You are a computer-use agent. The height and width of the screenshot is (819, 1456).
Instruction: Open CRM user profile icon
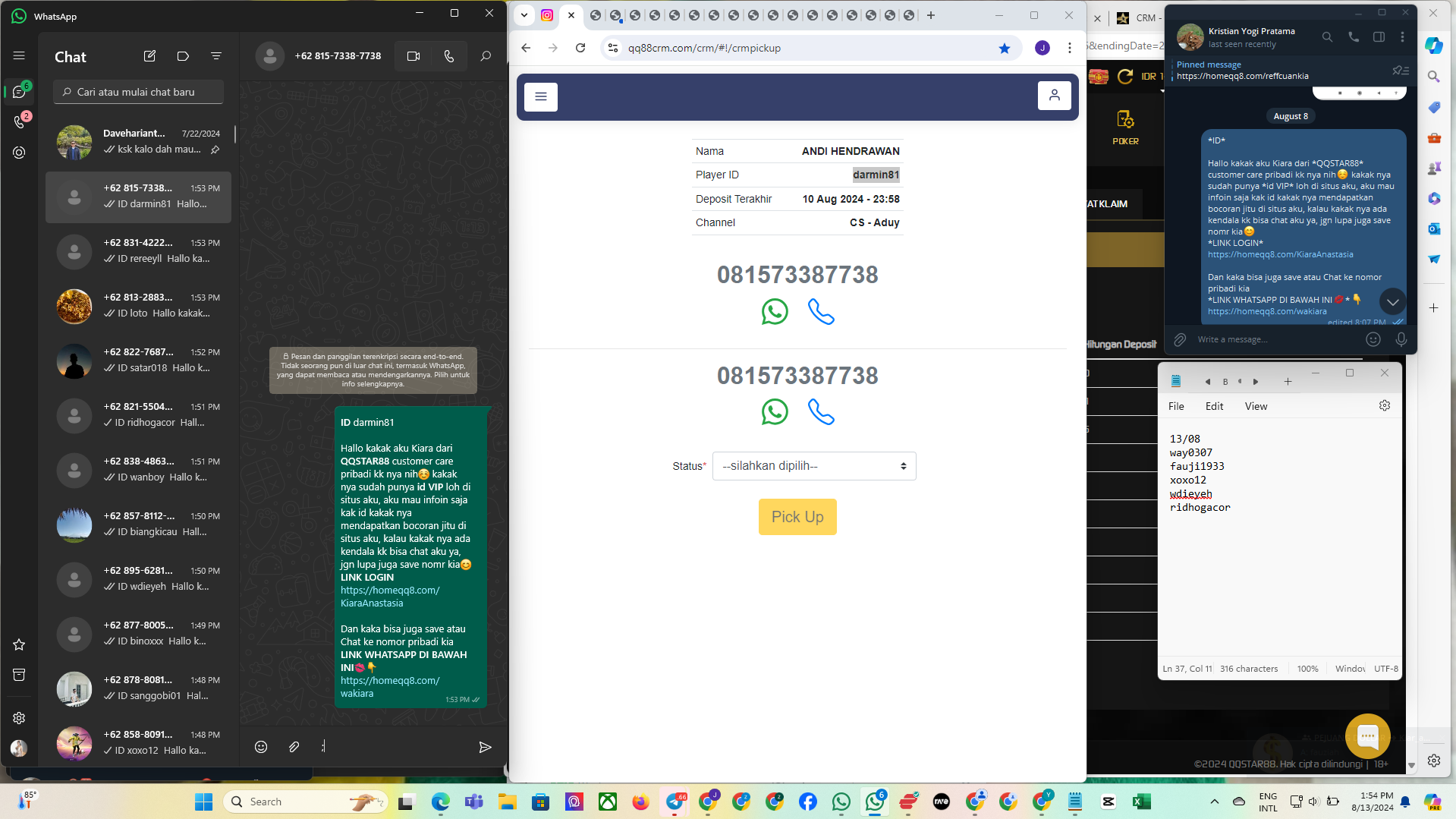(1054, 96)
